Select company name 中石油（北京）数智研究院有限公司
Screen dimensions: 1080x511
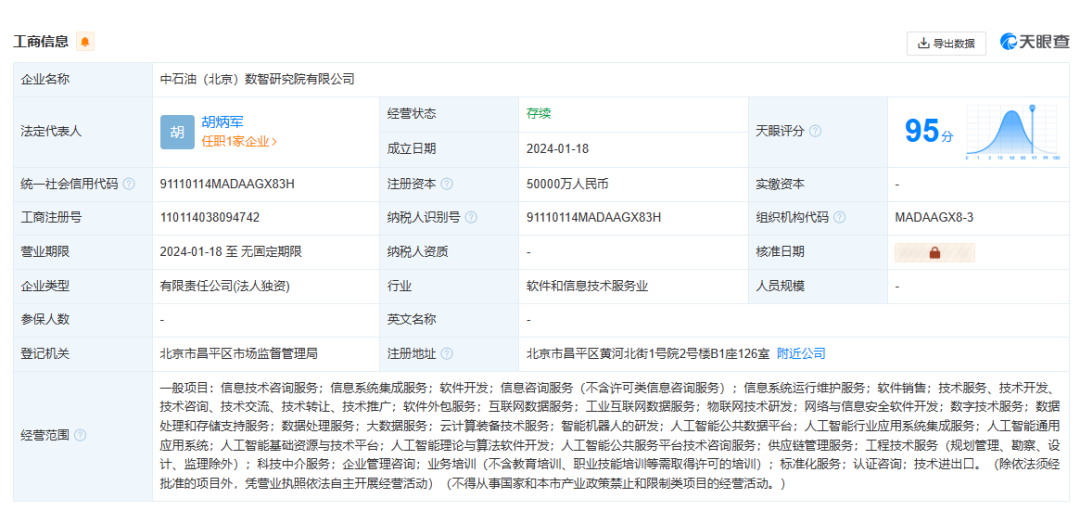(258, 79)
